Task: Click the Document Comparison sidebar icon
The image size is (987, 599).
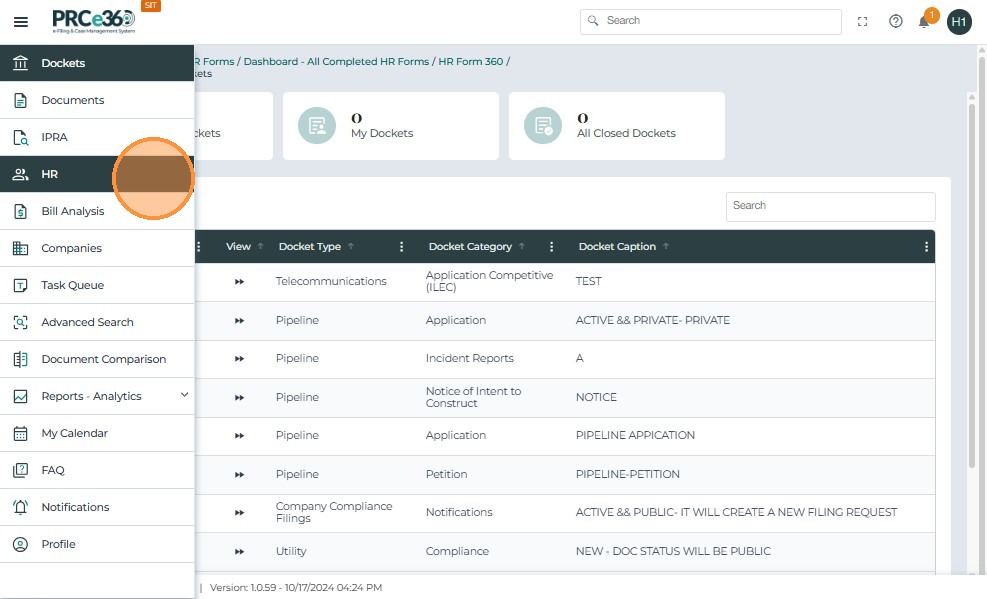Action: [20, 359]
